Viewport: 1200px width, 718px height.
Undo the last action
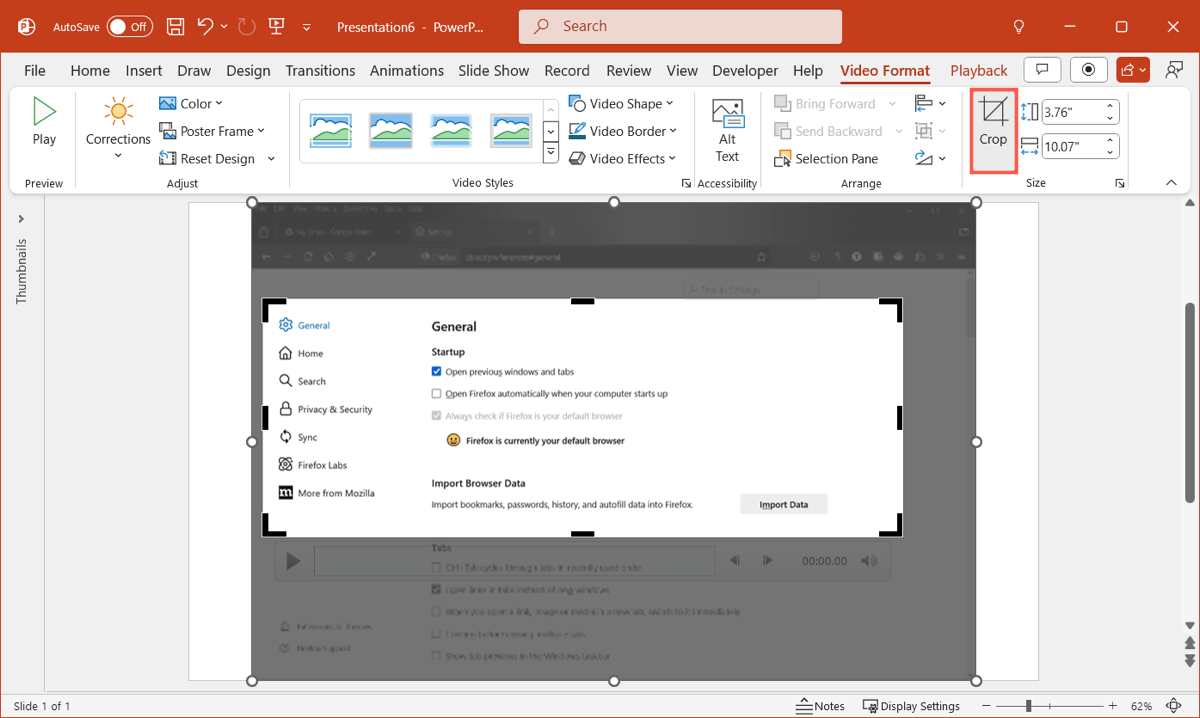206,27
